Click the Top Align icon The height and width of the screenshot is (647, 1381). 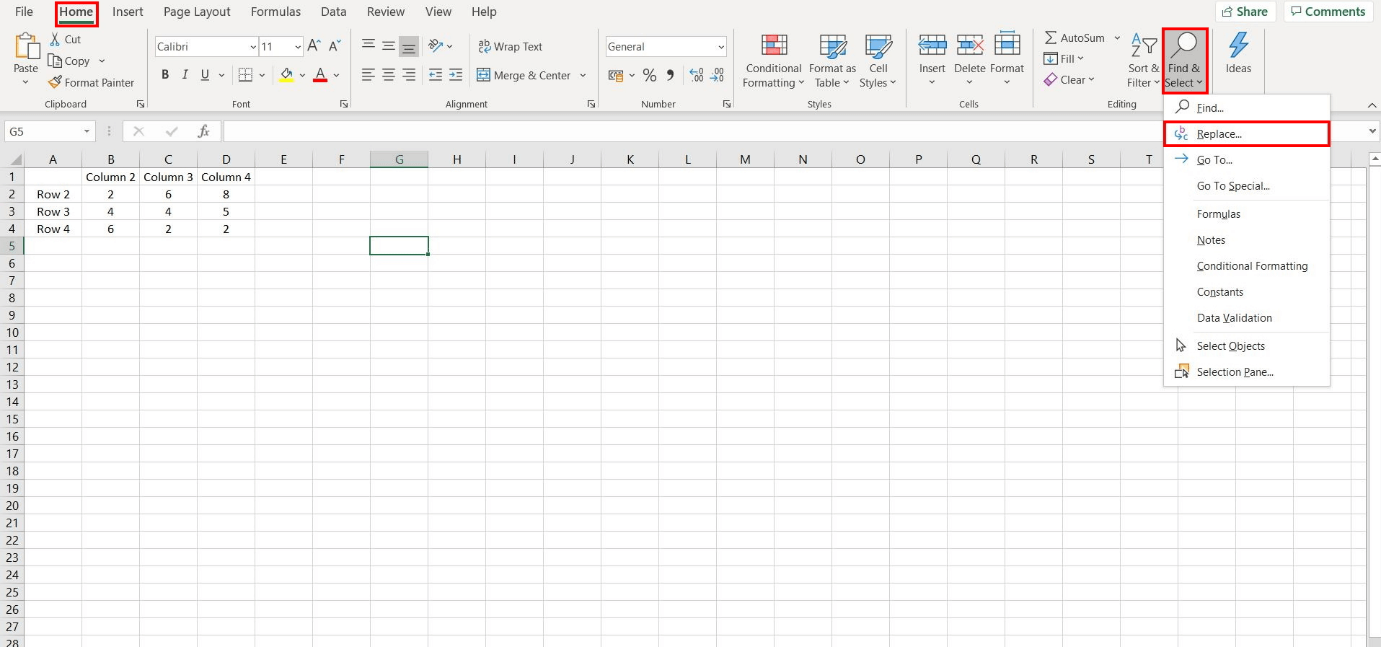(x=368, y=46)
